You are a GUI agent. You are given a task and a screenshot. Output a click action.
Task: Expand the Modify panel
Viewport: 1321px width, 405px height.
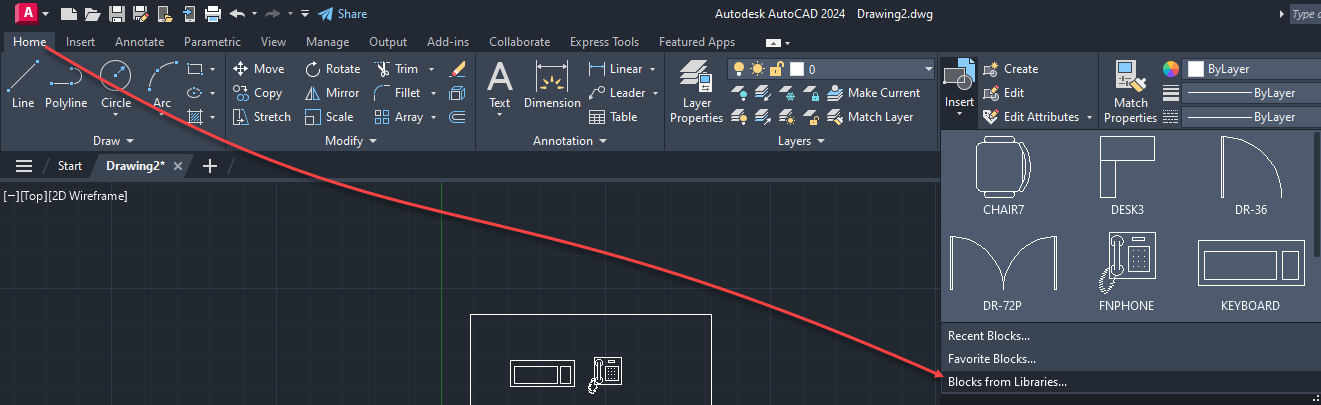tap(351, 141)
